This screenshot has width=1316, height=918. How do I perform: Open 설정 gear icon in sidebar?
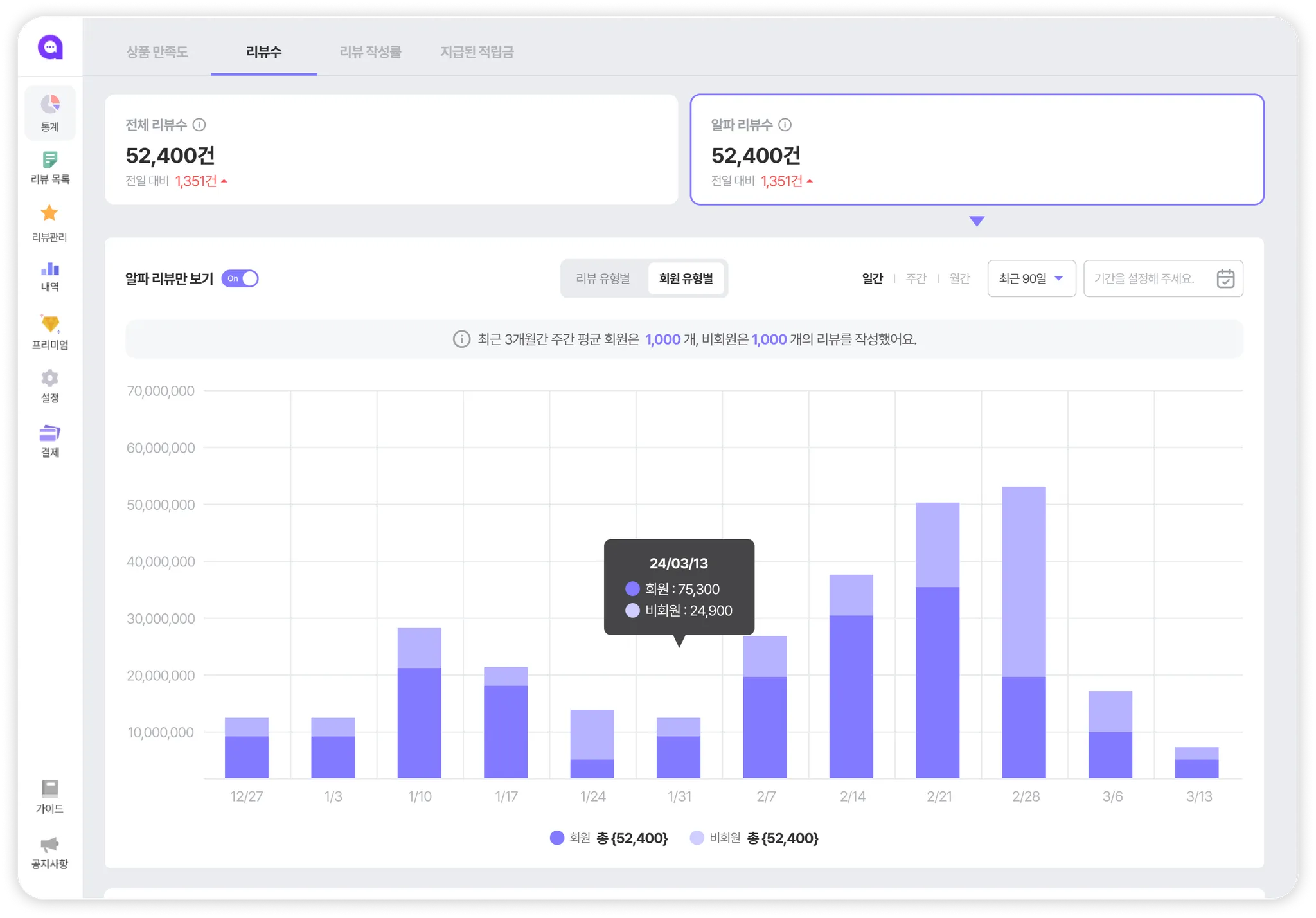tap(50, 378)
